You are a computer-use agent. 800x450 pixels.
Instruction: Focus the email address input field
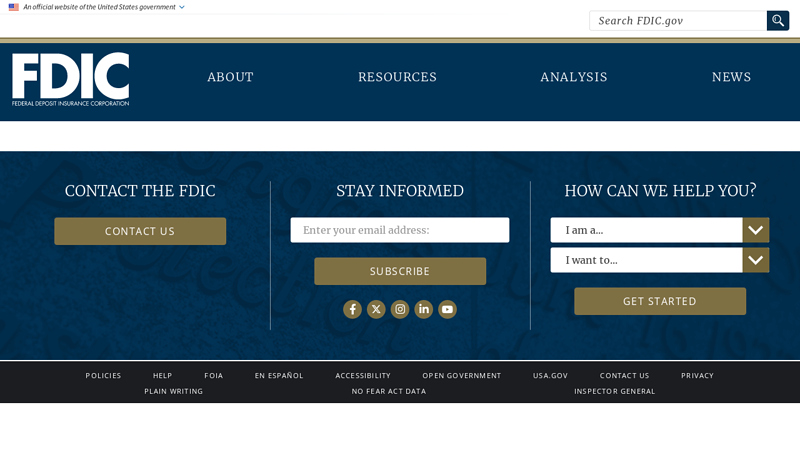click(x=400, y=230)
